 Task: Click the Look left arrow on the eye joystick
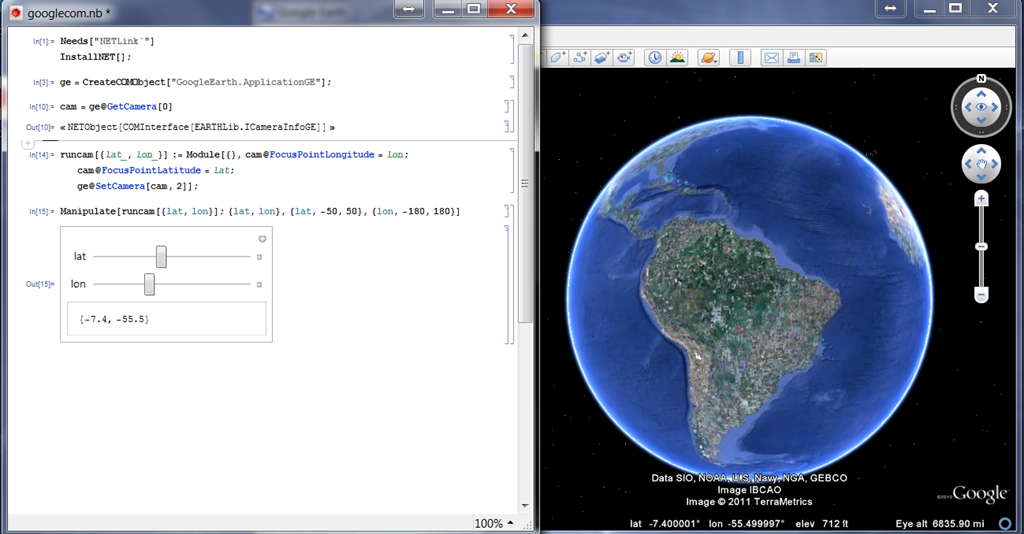(x=967, y=107)
